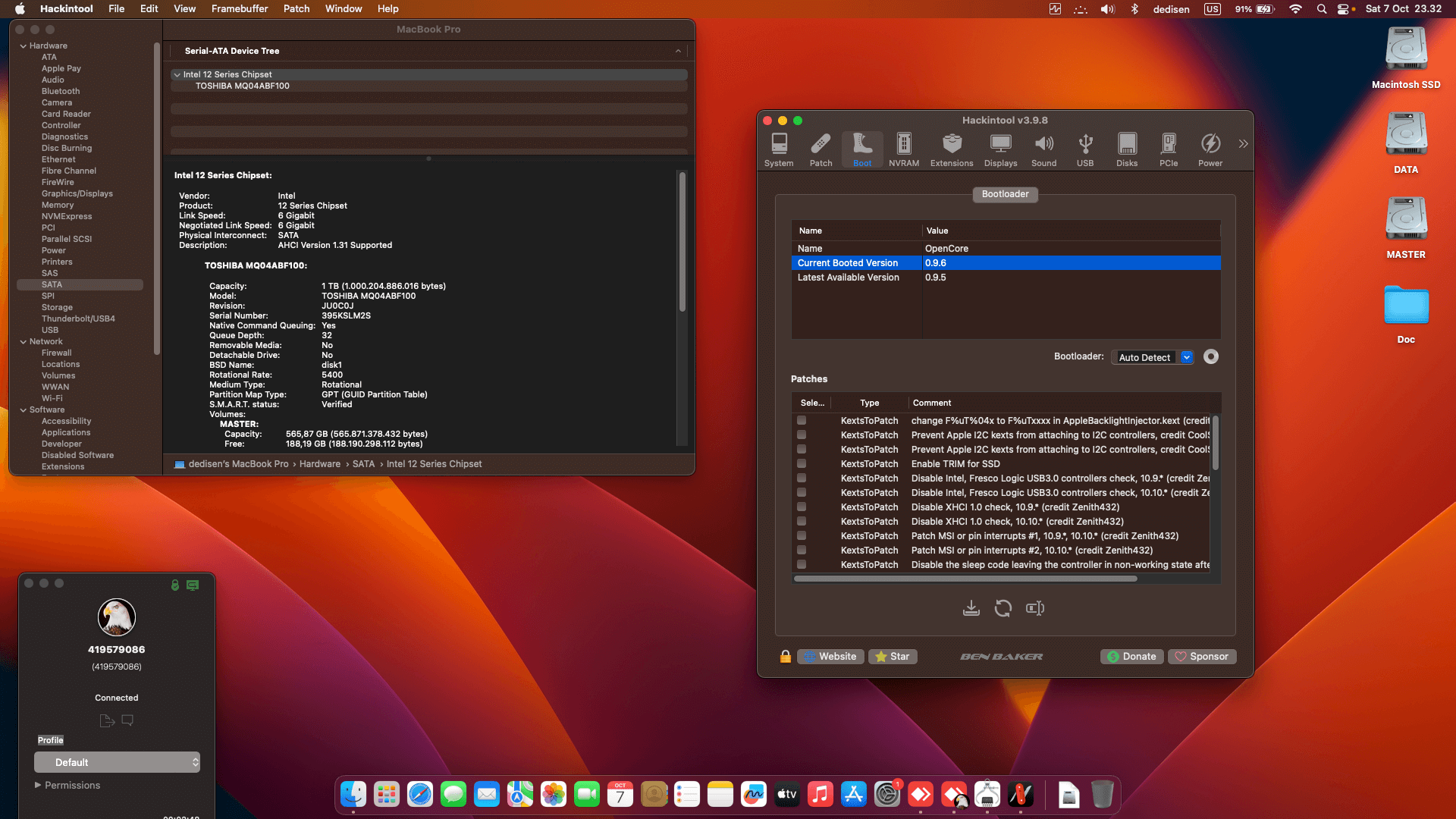Enable the Patch MSI pin interrupts #2 checkbox

coord(802,550)
